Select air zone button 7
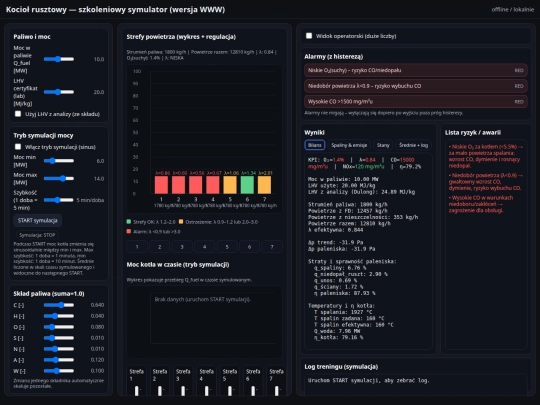The width and height of the screenshot is (540, 405). coord(272,247)
